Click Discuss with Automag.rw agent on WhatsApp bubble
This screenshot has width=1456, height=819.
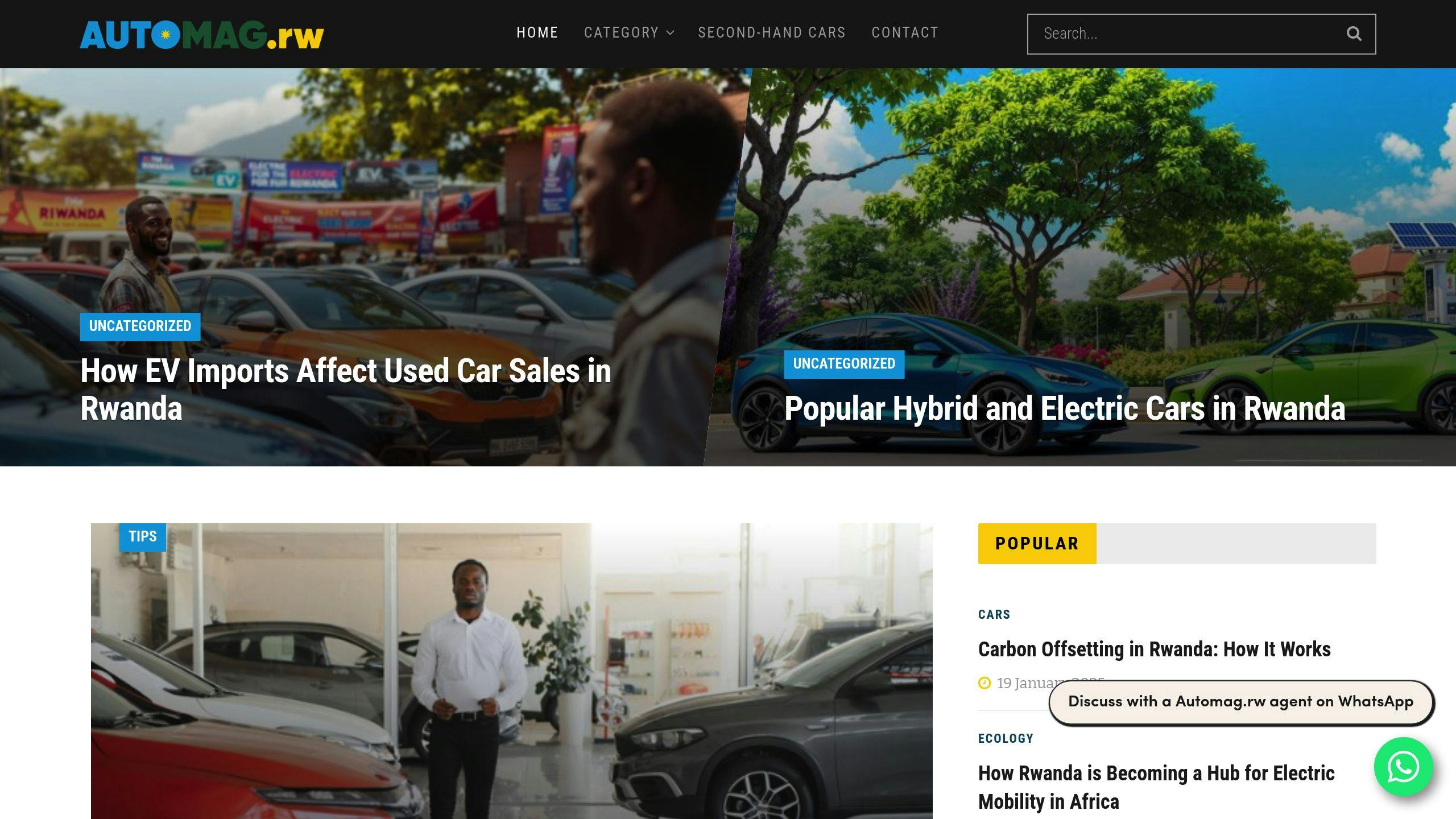tap(1241, 702)
